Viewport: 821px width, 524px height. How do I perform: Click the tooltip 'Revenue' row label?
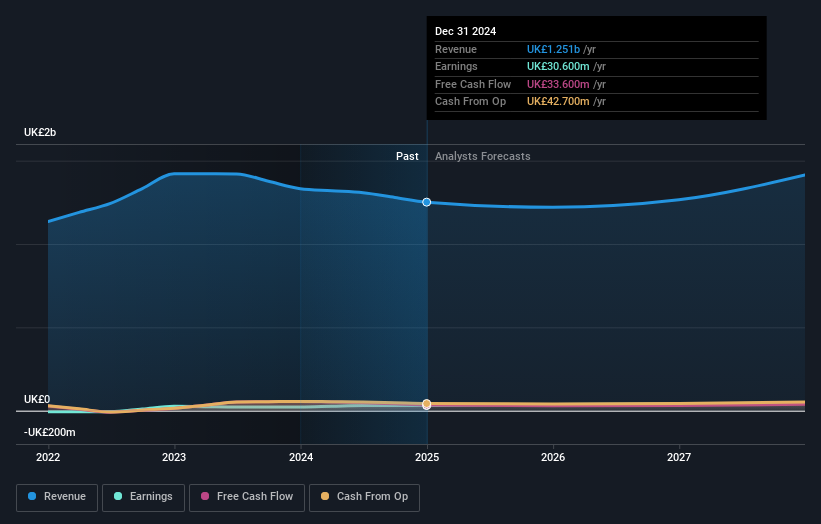tap(456, 49)
